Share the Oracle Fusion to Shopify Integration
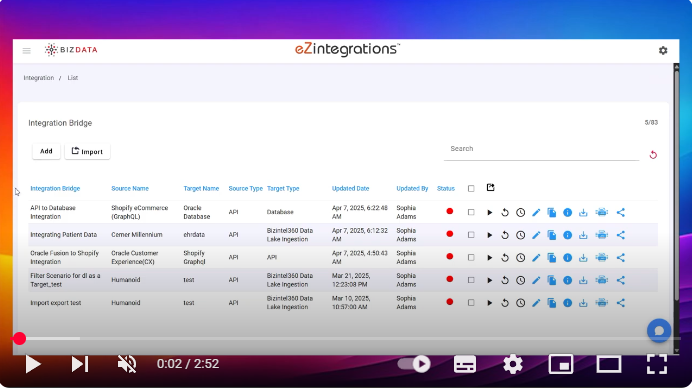 (x=621, y=258)
